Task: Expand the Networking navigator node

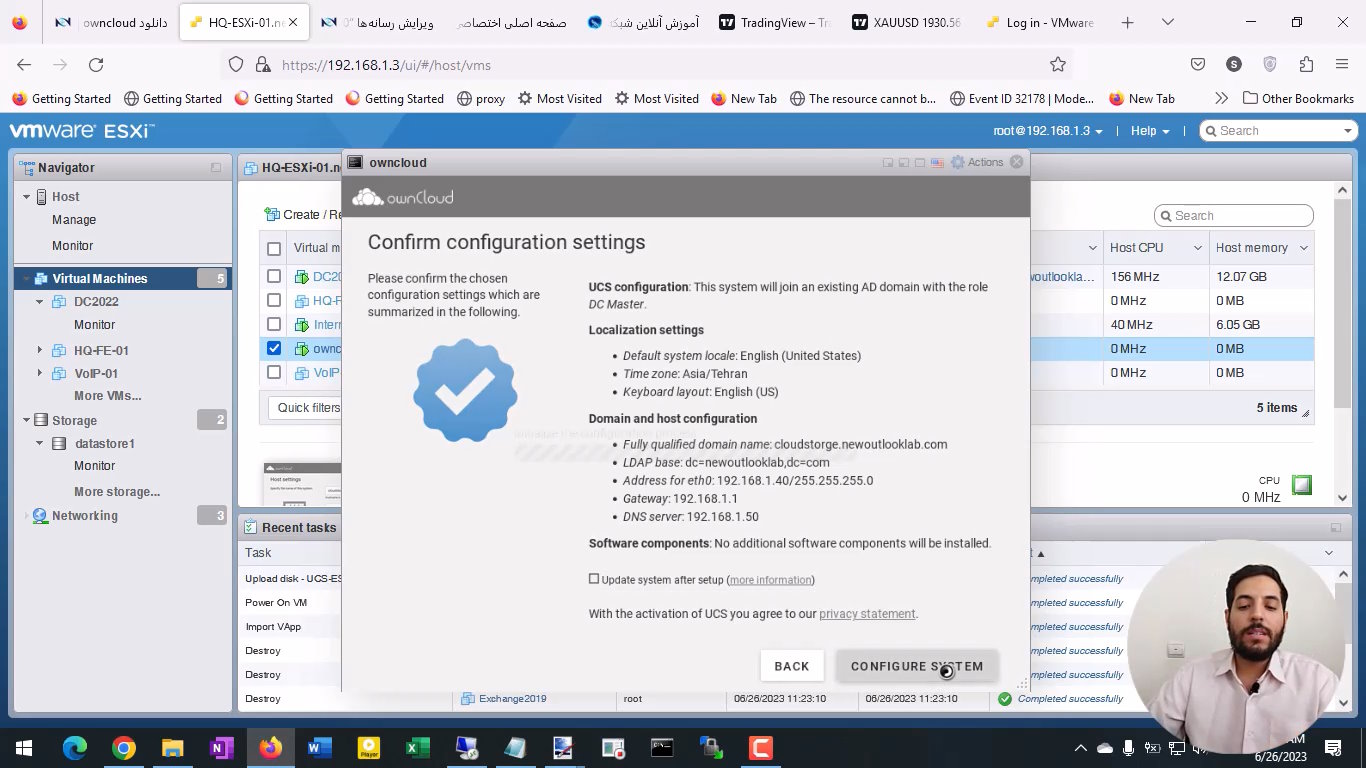Action: pyautogui.click(x=27, y=516)
